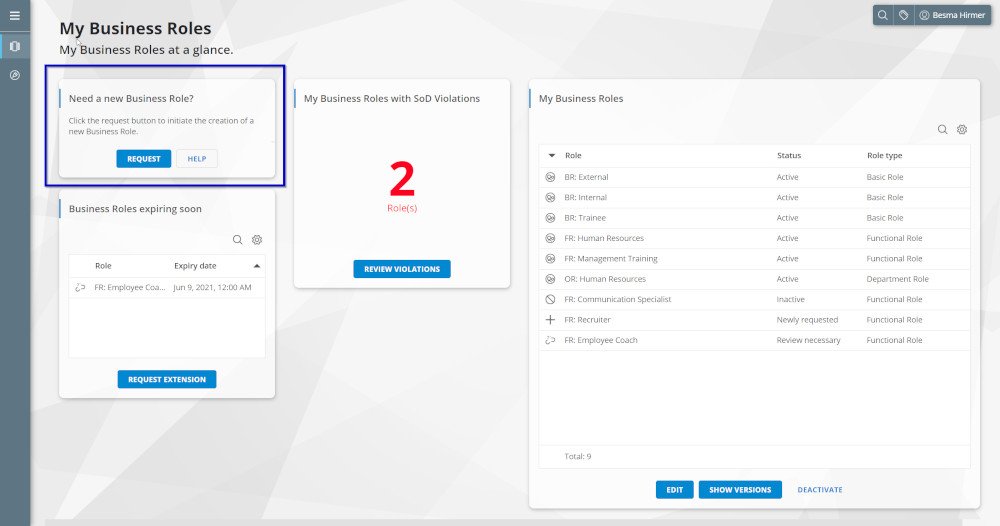Click the HELP button
The width and height of the screenshot is (1000, 526).
197,159
